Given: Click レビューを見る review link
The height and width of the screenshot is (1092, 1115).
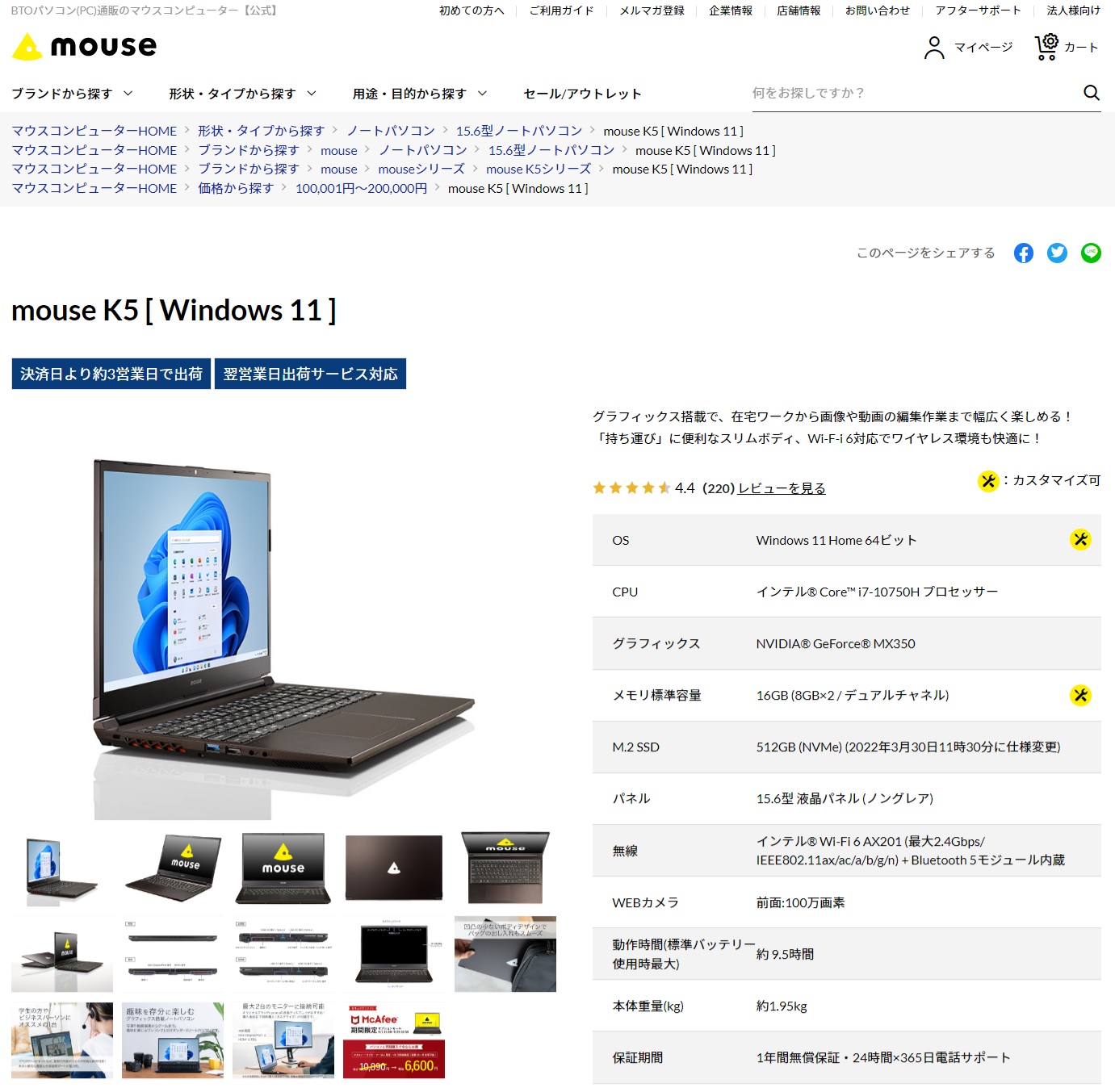Looking at the screenshot, I should 782,488.
